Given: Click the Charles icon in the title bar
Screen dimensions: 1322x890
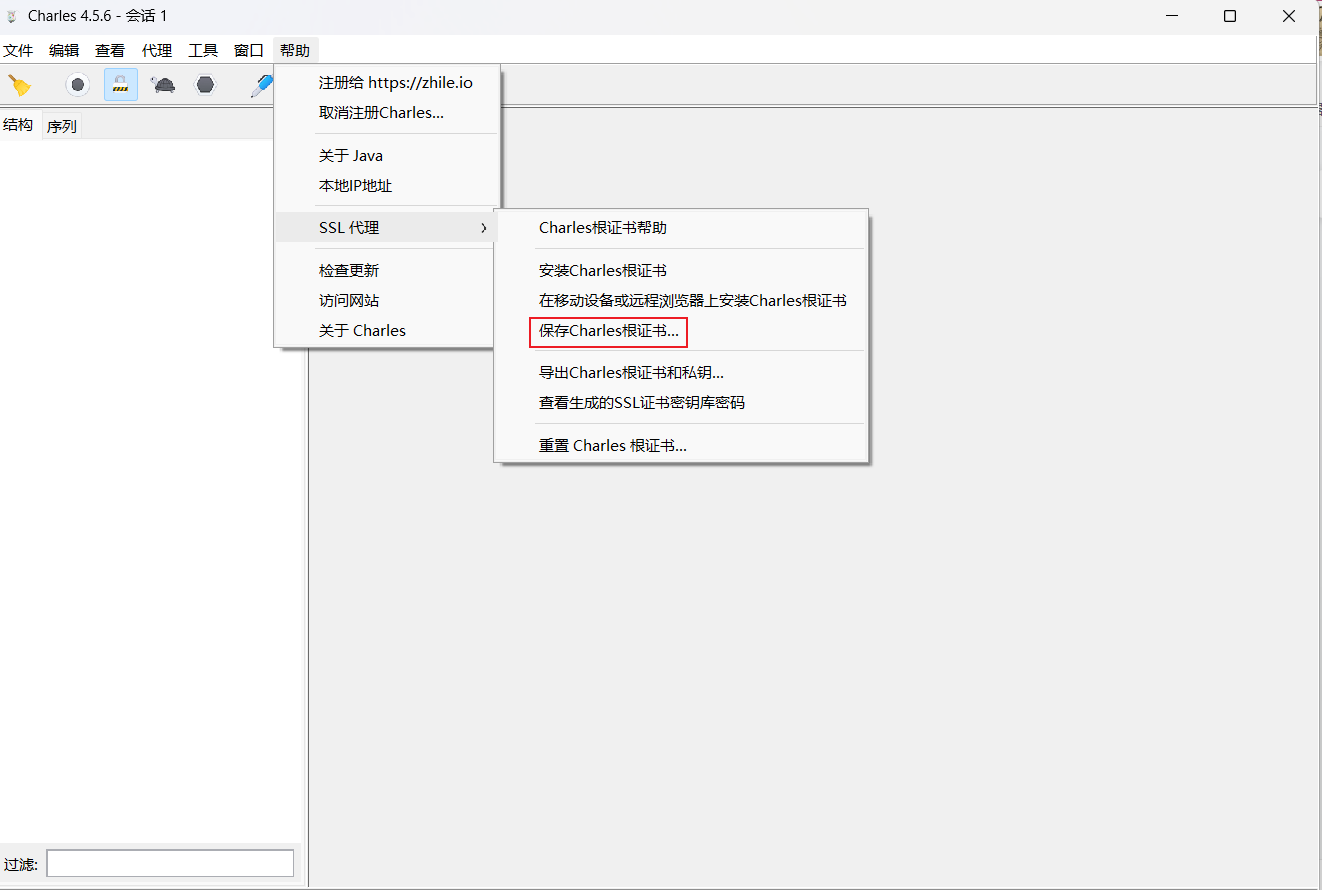Looking at the screenshot, I should pyautogui.click(x=11, y=15).
